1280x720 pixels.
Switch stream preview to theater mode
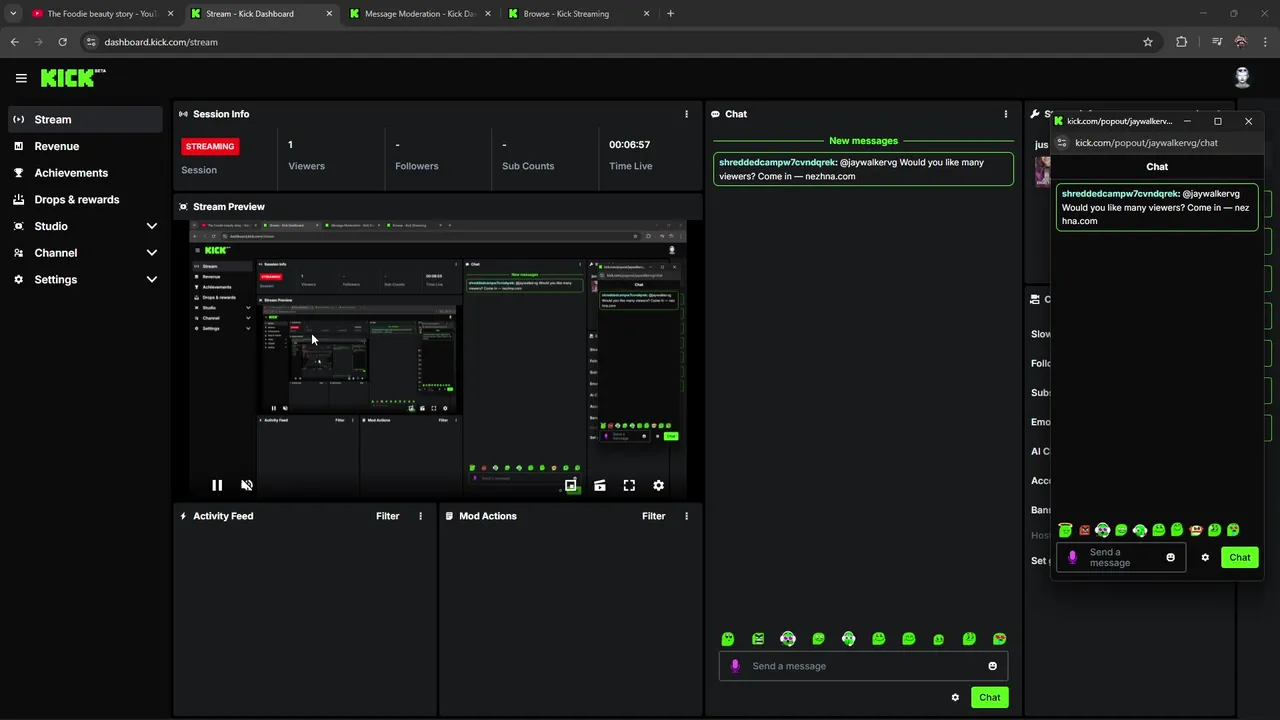pyautogui.click(x=600, y=485)
